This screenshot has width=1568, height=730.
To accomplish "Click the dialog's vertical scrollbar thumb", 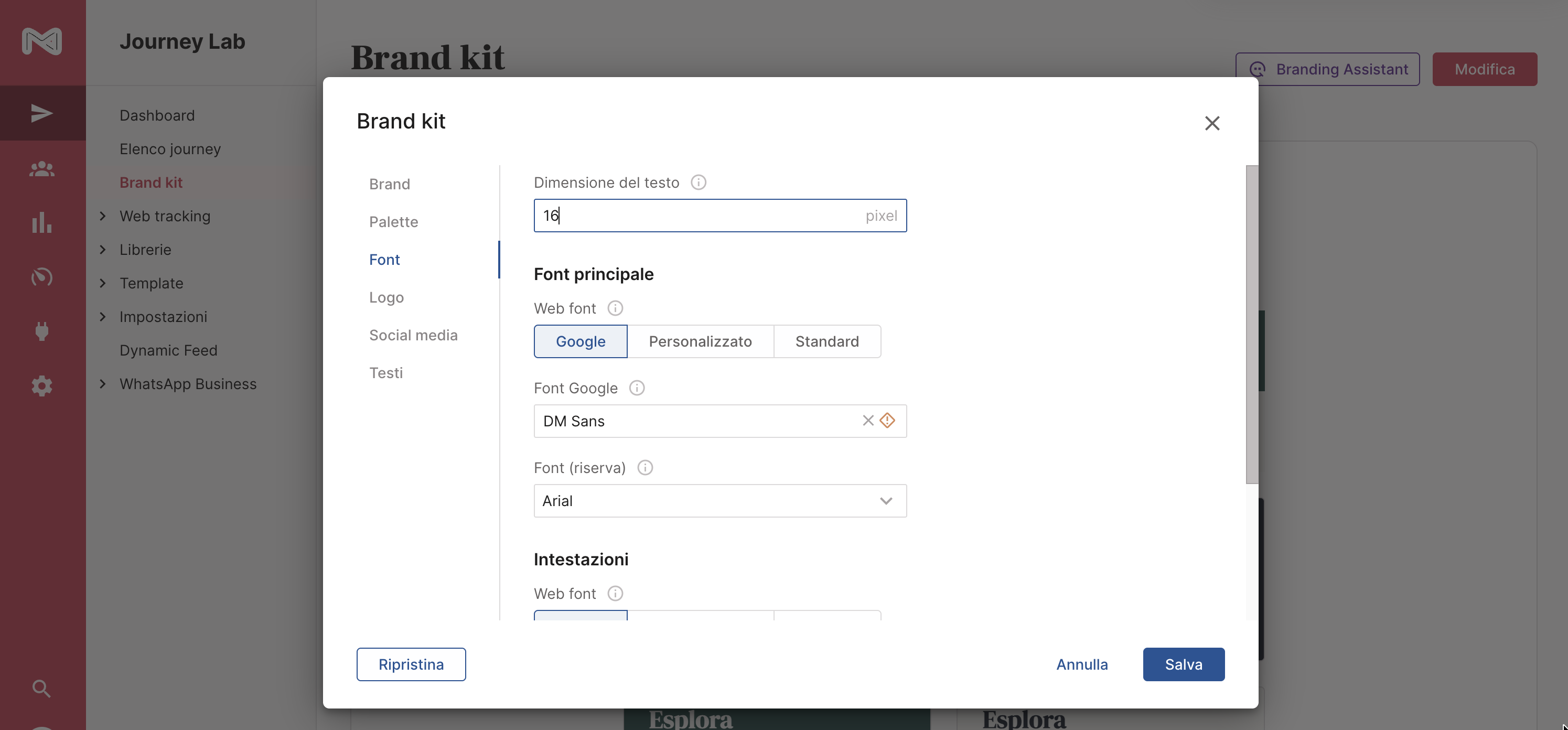I will [x=1251, y=325].
